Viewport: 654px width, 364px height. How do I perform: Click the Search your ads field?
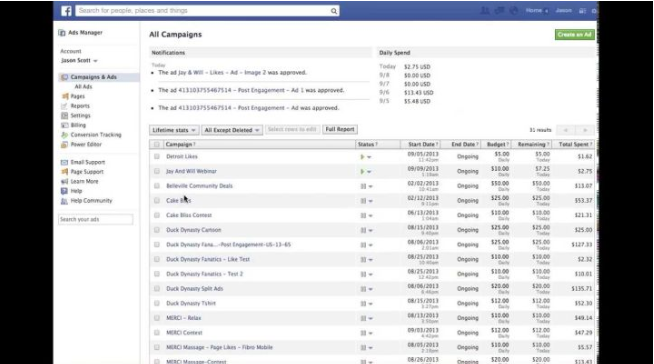pos(96,219)
